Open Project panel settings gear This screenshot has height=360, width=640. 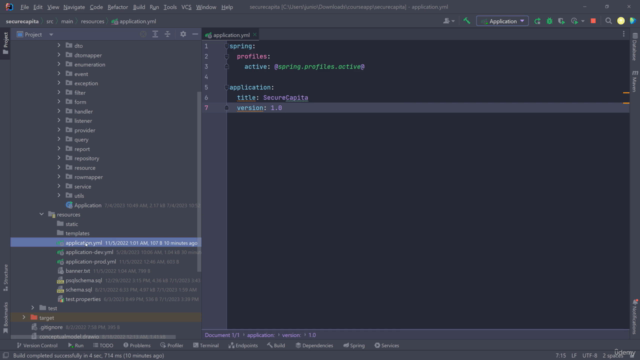click(x=183, y=35)
